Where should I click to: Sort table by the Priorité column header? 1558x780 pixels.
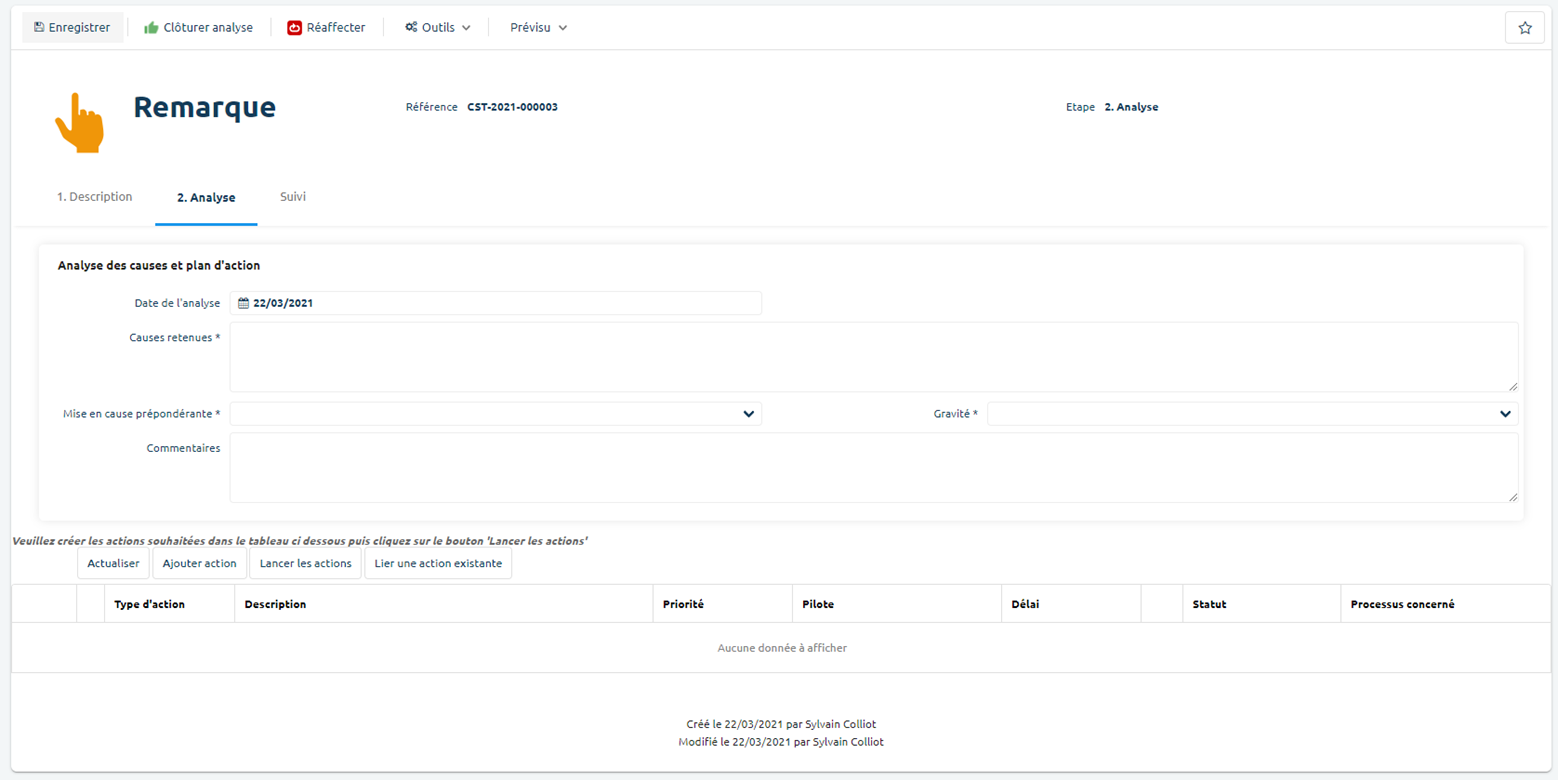pos(683,604)
